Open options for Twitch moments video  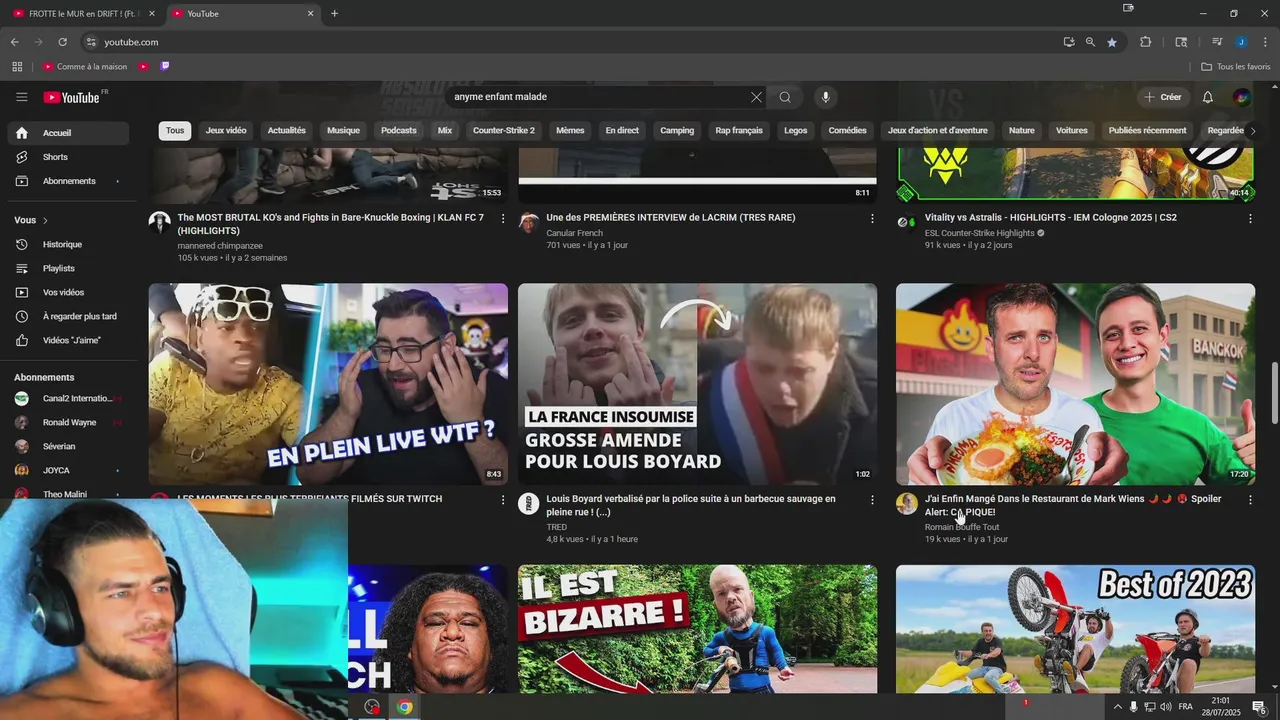(x=503, y=499)
